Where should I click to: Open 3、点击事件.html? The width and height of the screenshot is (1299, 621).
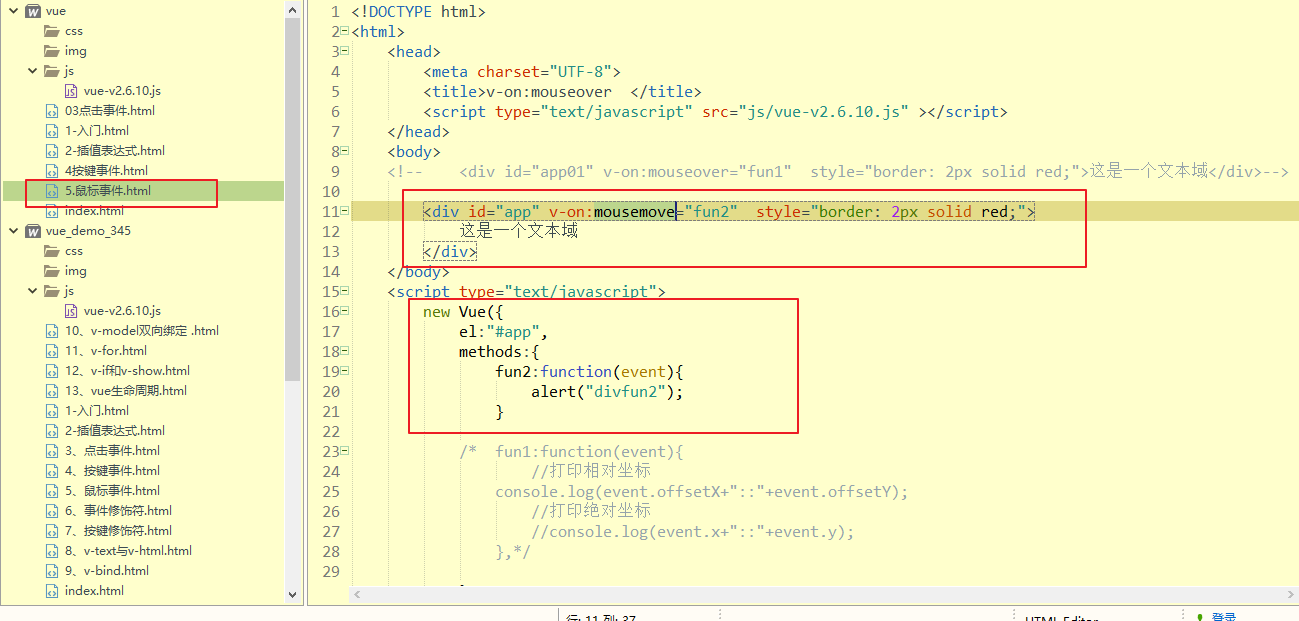(112, 451)
